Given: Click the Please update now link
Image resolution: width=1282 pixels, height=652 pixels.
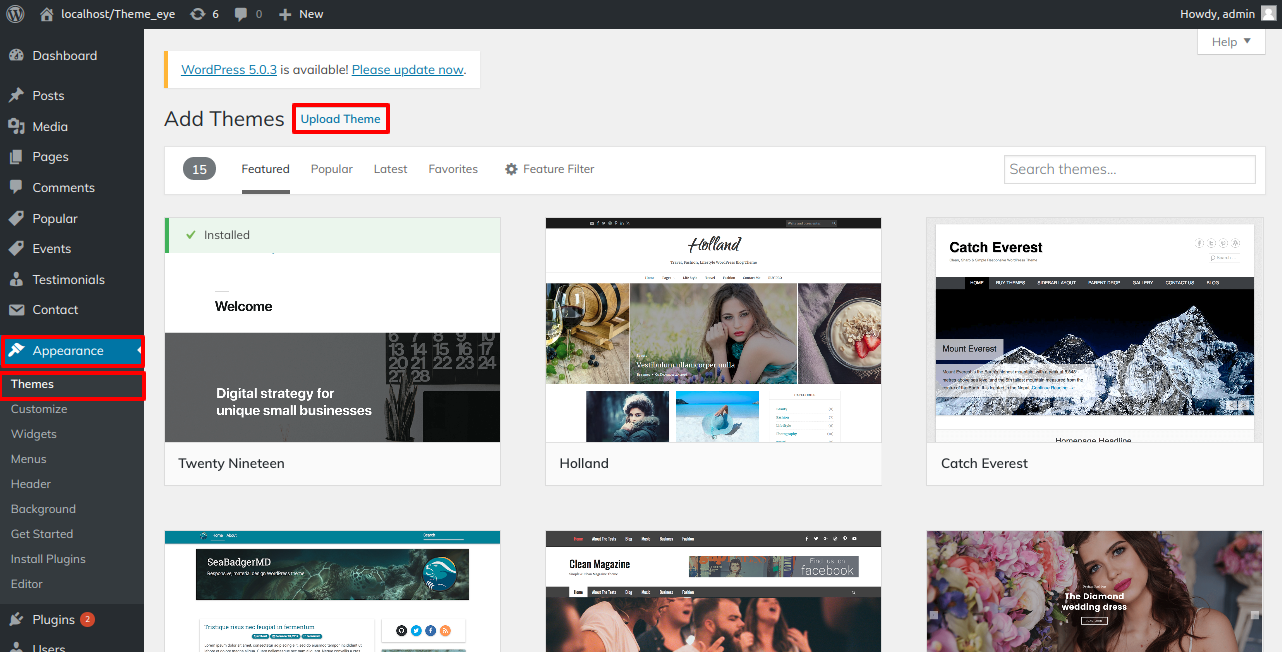Looking at the screenshot, I should (408, 70).
